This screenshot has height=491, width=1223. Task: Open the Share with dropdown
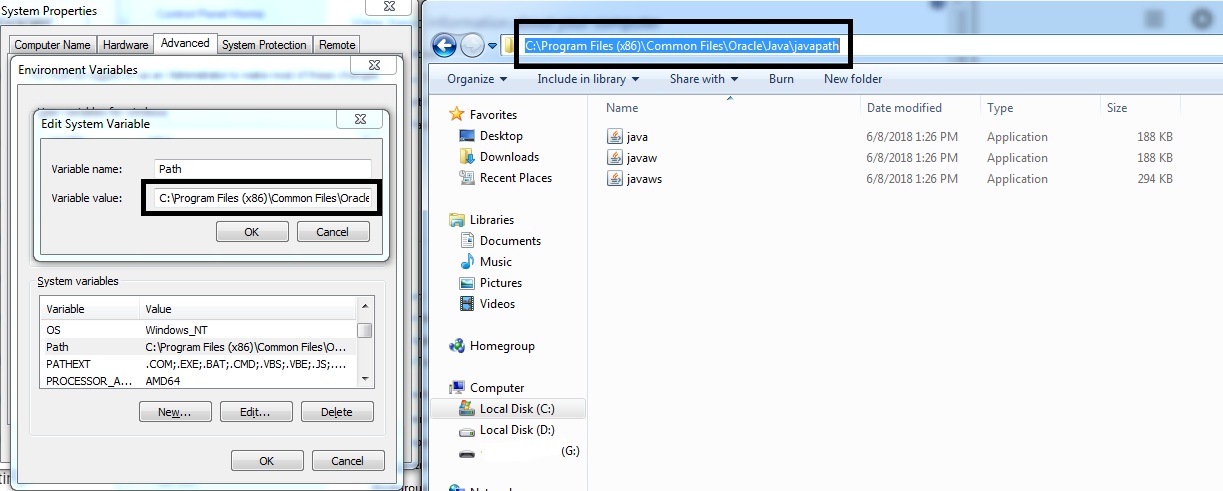[x=704, y=79]
